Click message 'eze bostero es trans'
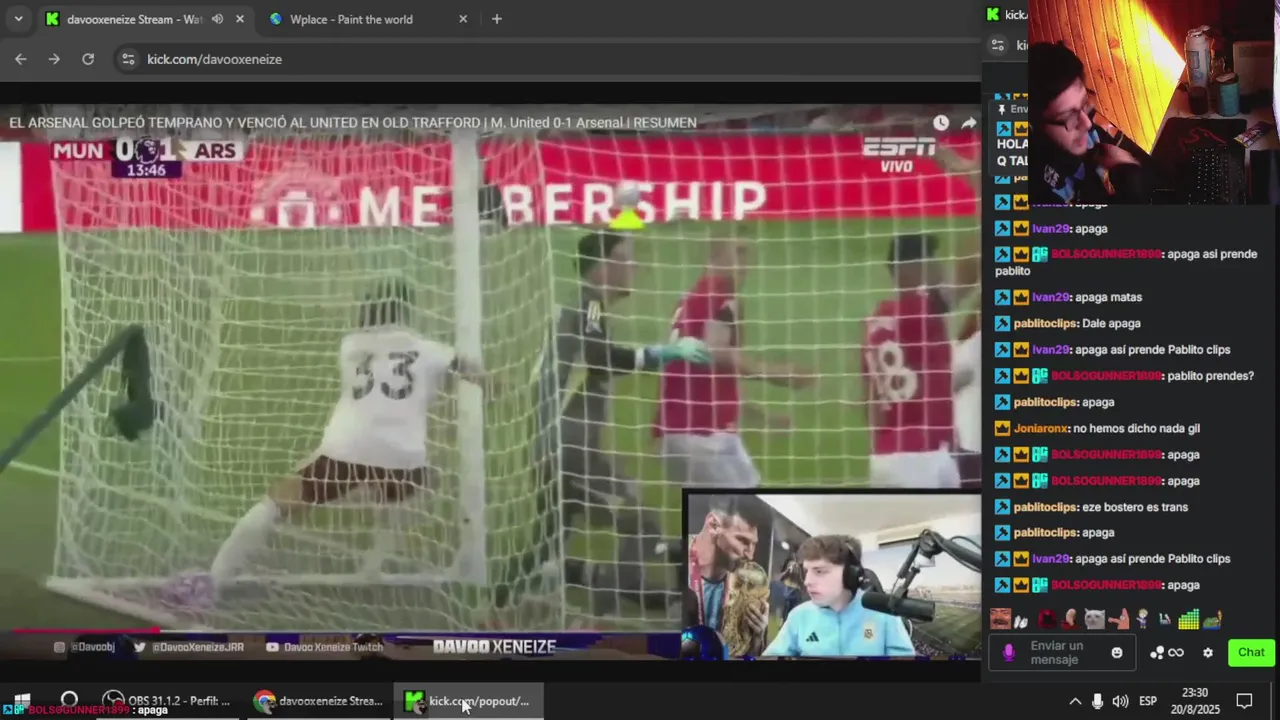The height and width of the screenshot is (720, 1280). (x=1135, y=507)
